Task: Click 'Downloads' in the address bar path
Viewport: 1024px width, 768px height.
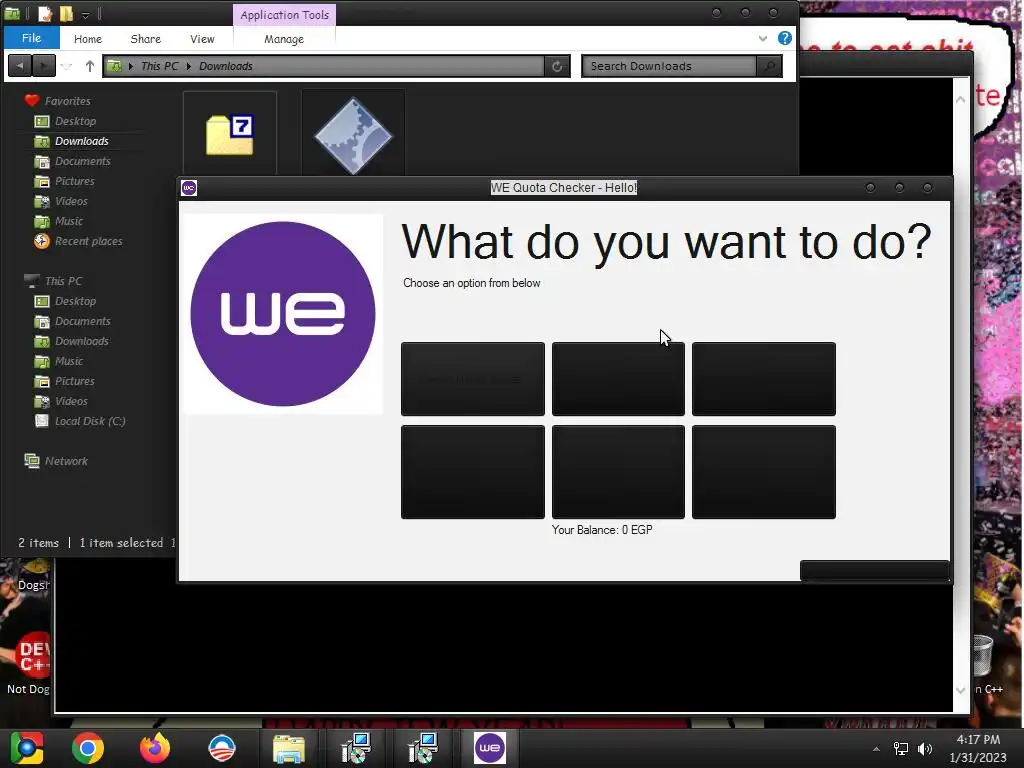Action: click(x=225, y=66)
